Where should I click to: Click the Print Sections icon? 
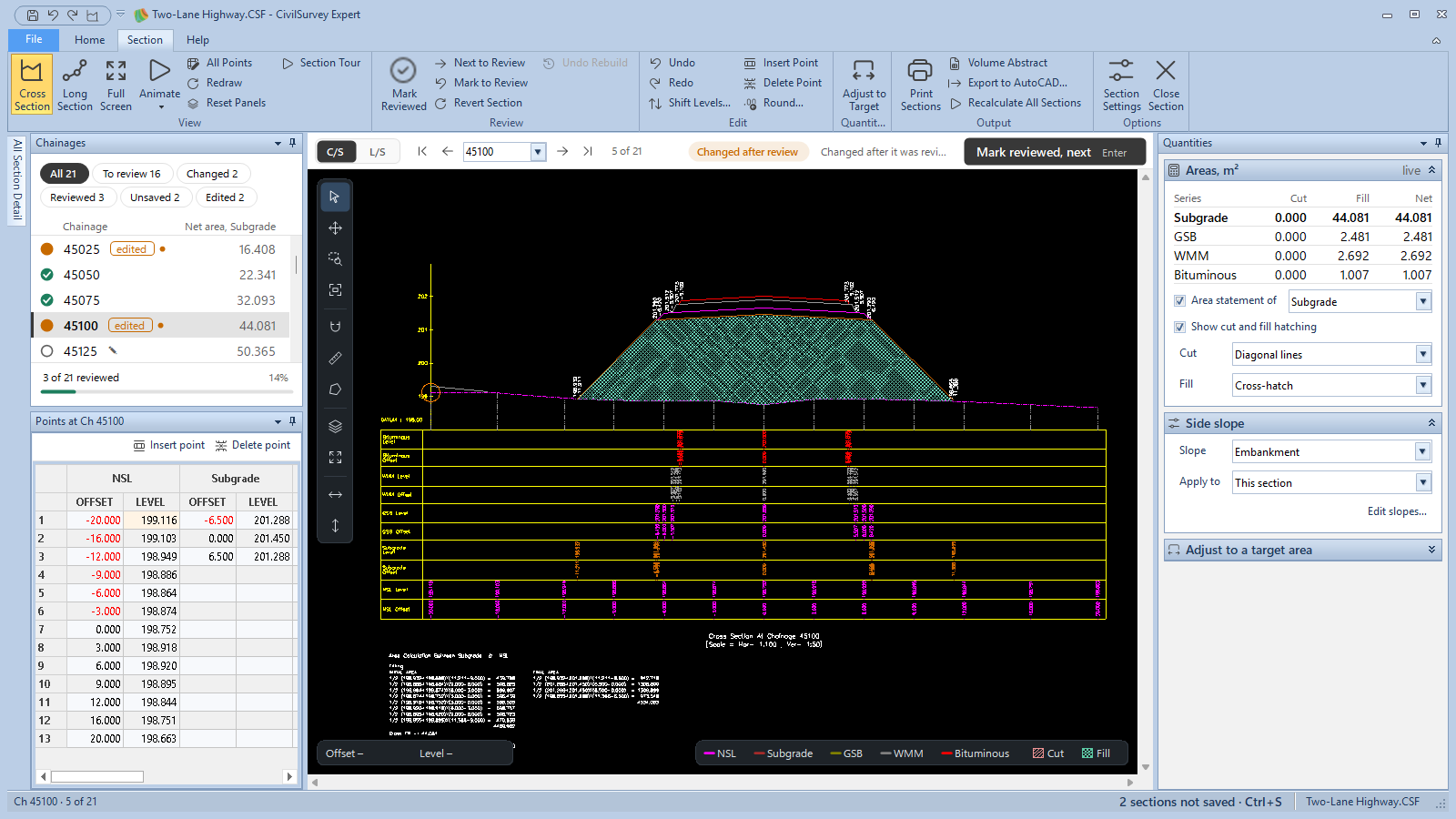(920, 70)
